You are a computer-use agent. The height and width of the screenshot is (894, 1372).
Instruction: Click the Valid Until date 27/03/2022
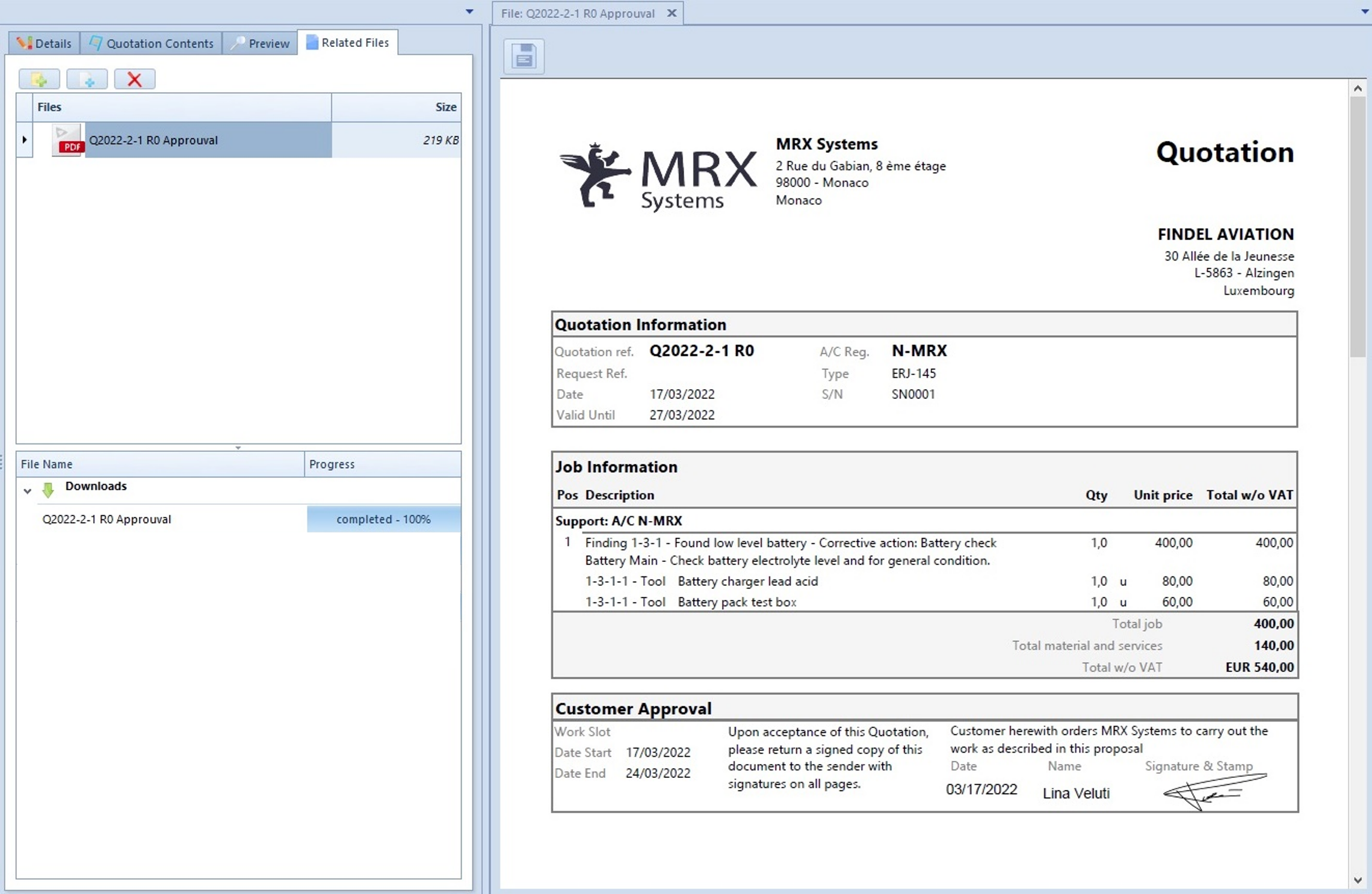tap(682, 415)
